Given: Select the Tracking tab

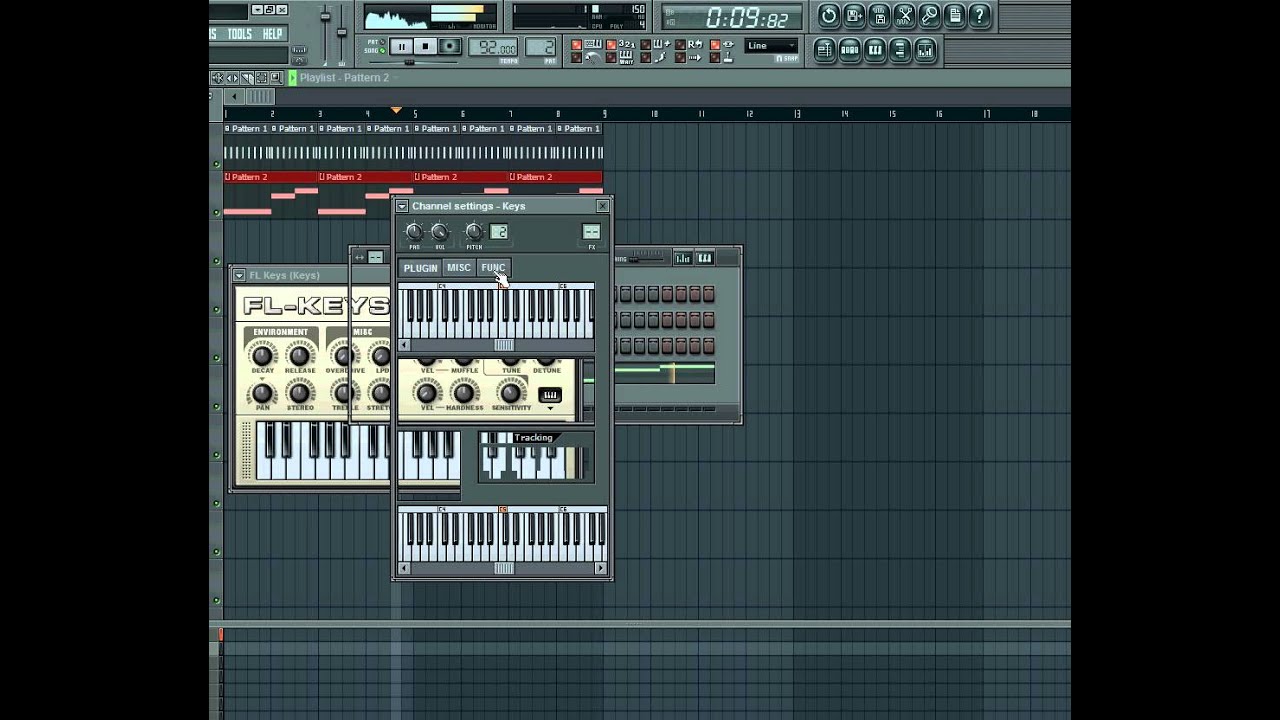Looking at the screenshot, I should [533, 438].
